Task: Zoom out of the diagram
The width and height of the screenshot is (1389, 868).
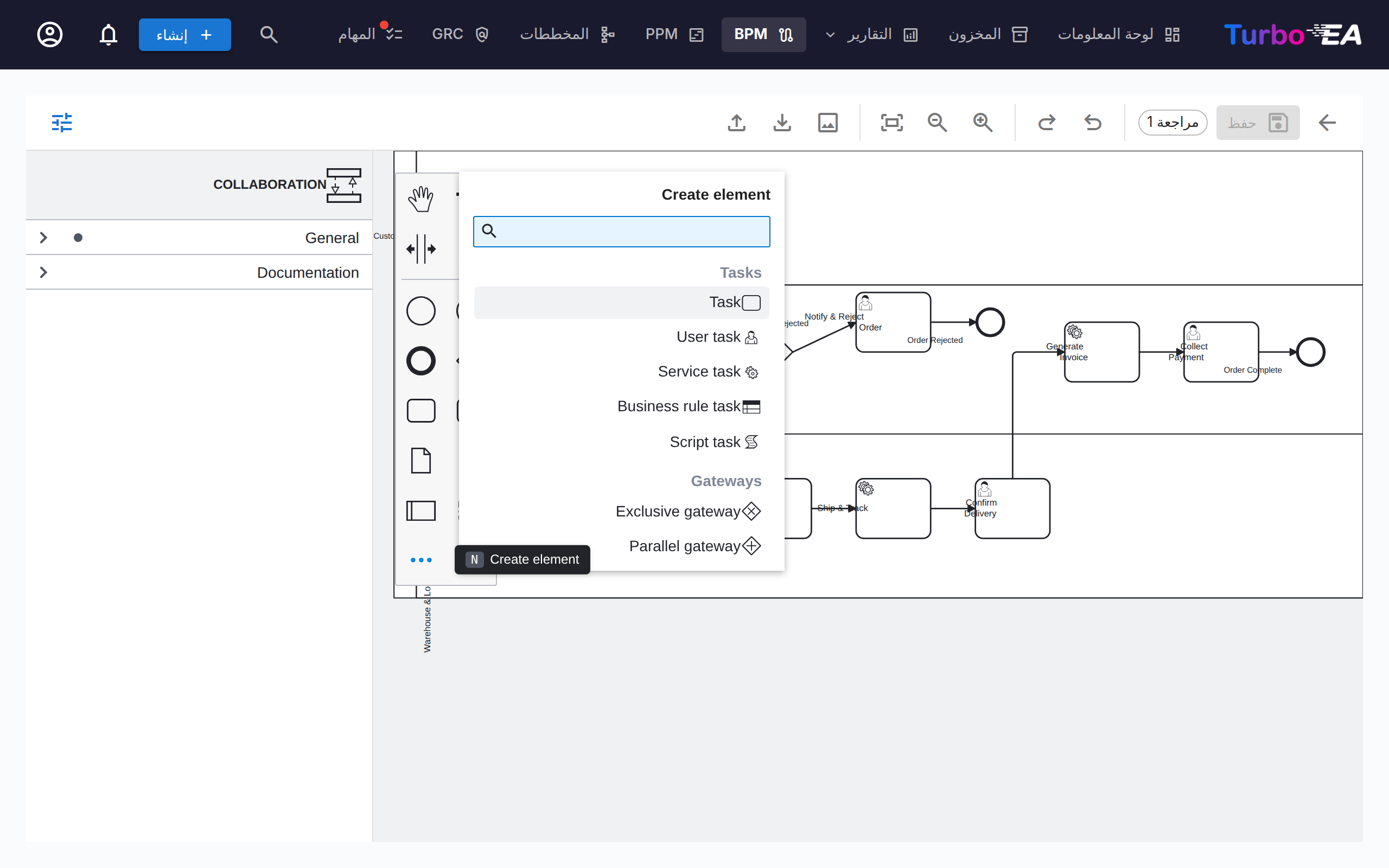Action: [x=937, y=122]
